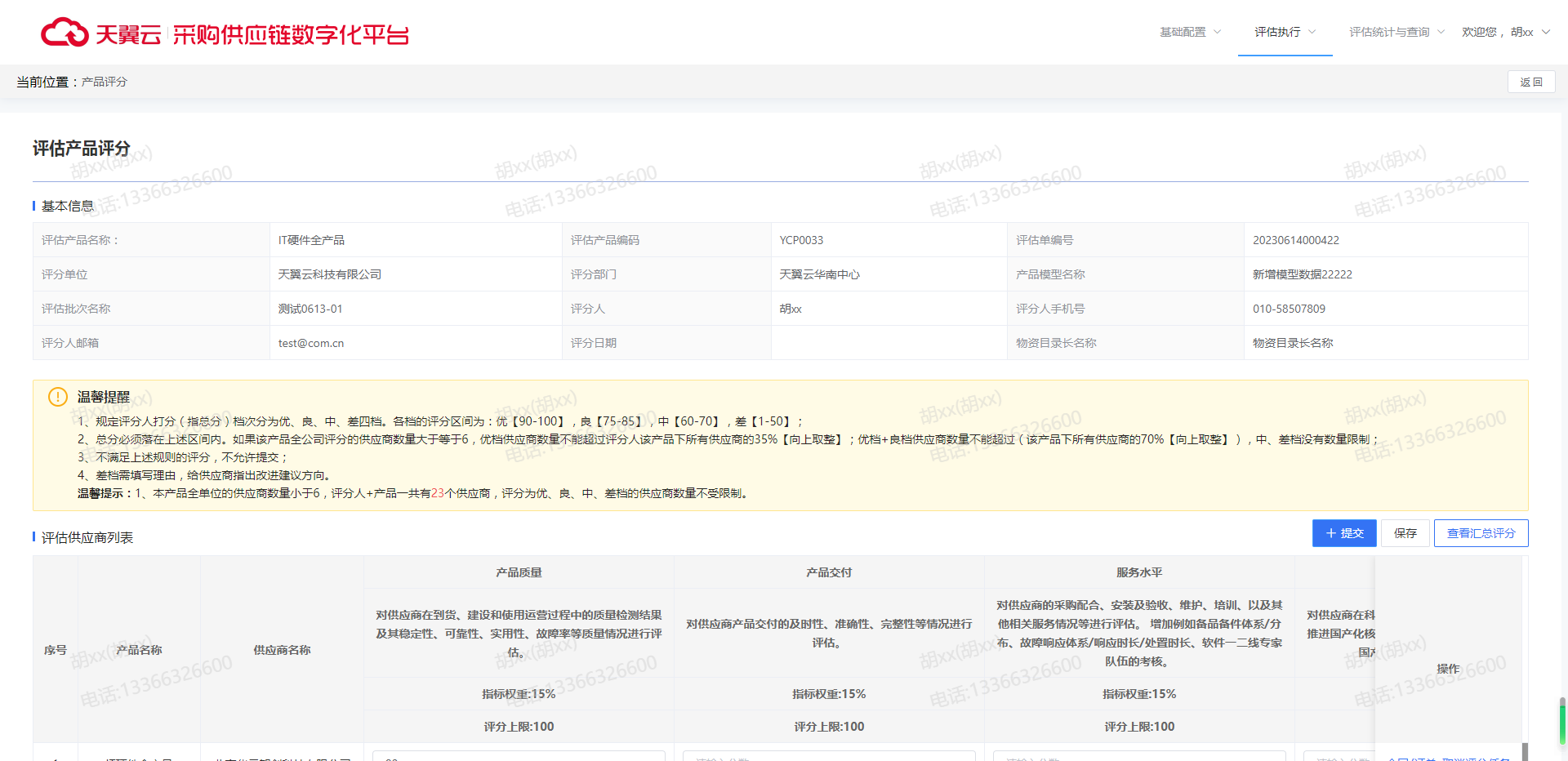Click the 评估供应商列表 section title
Screen dimensions: 1568x761
coord(87,537)
